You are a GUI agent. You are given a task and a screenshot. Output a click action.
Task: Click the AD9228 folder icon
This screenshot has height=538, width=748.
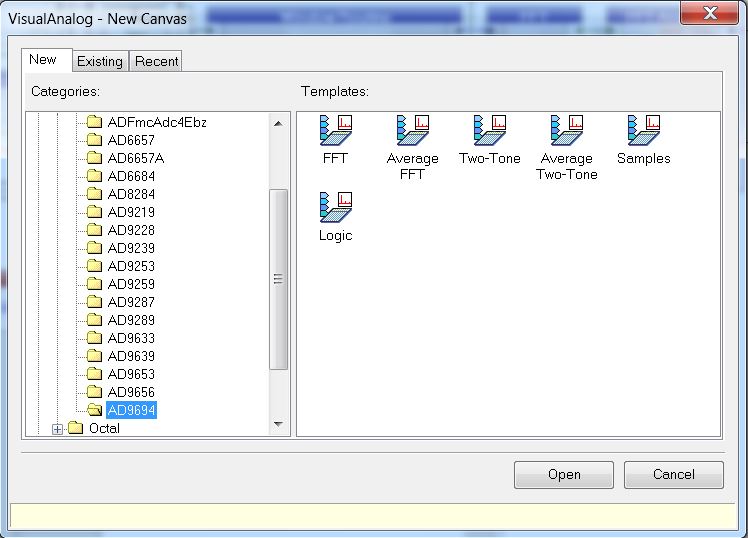click(x=94, y=230)
